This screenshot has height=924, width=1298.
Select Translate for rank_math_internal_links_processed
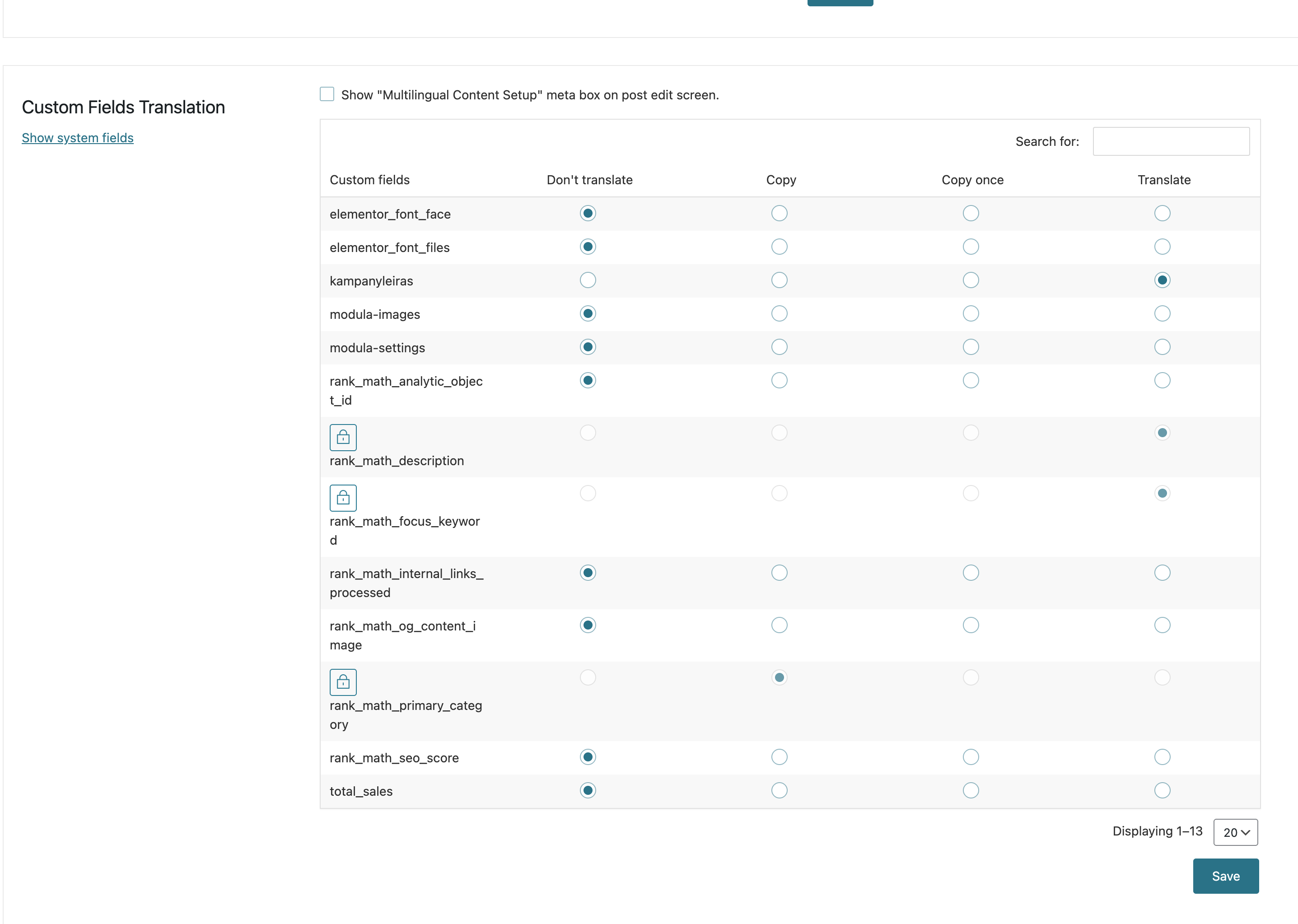1162,572
